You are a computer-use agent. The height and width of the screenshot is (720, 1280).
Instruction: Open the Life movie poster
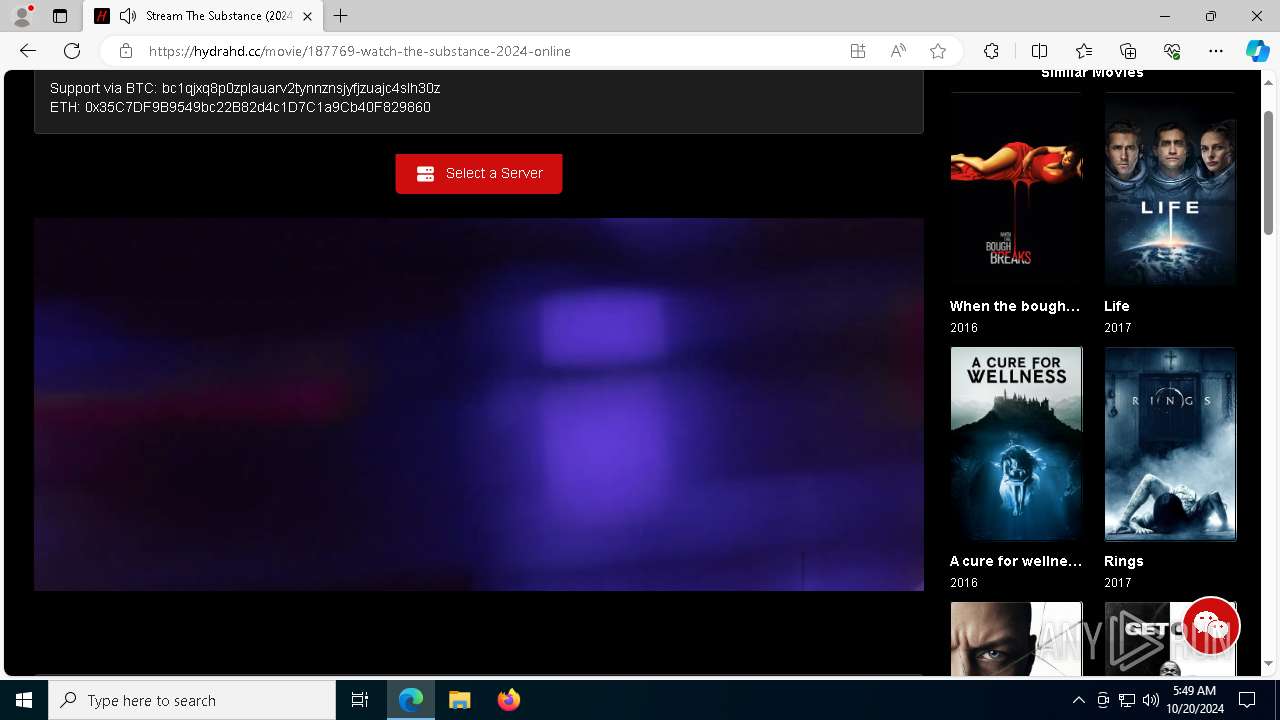1170,190
